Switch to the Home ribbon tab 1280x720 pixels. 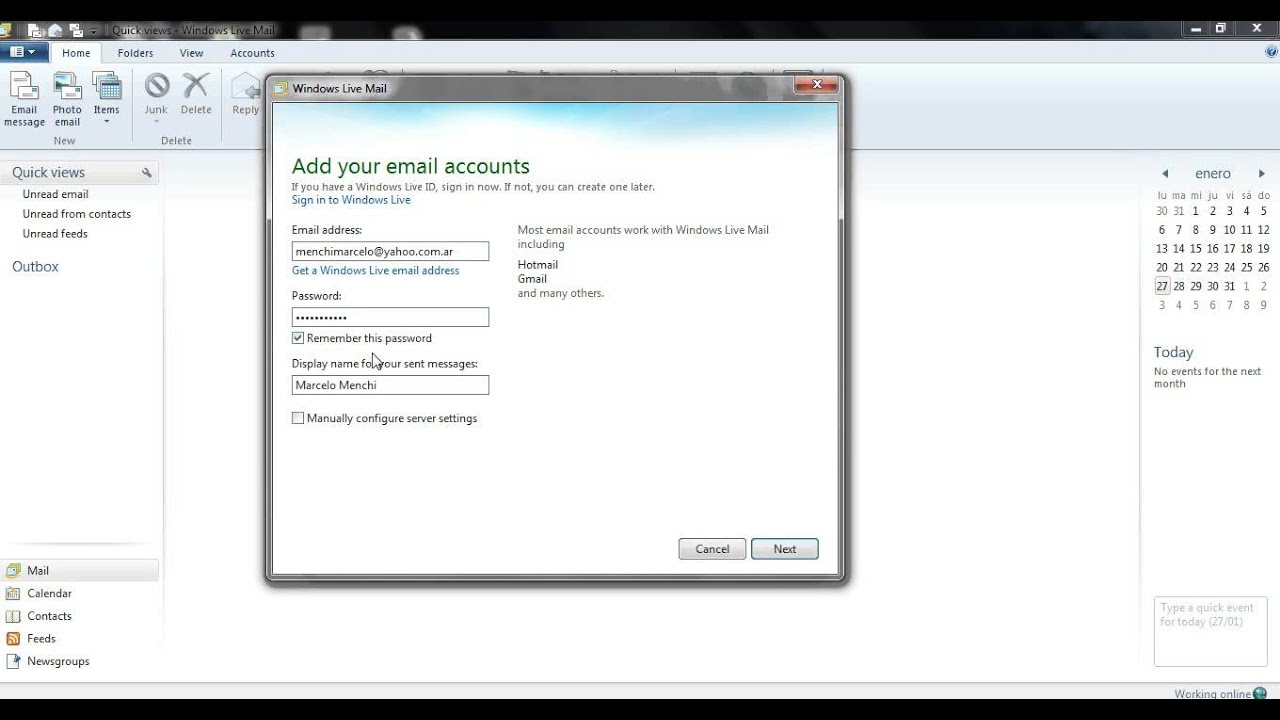(76, 53)
